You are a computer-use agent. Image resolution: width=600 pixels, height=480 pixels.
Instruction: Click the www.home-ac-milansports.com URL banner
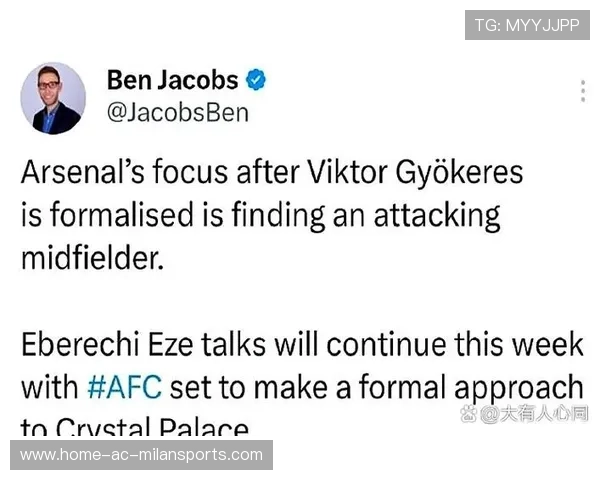coord(142,455)
